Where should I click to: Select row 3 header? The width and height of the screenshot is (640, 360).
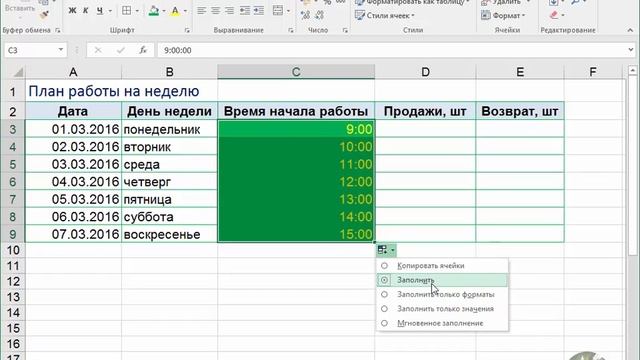(13, 129)
